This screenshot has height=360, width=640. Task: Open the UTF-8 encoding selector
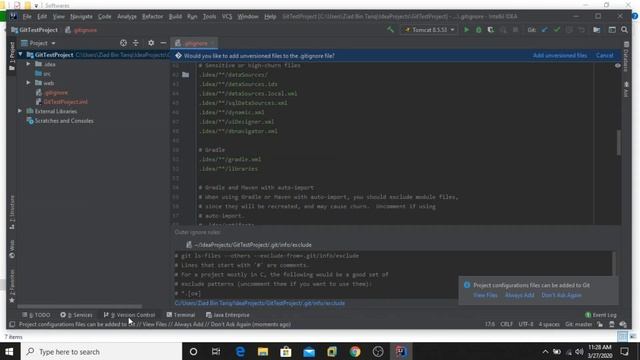(x=526, y=324)
